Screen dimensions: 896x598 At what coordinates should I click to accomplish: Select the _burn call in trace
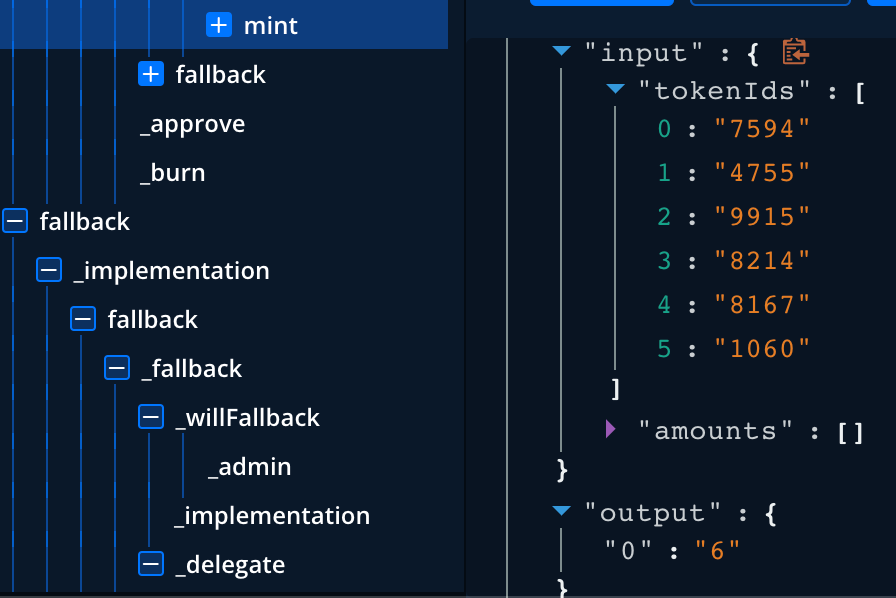pyautogui.click(x=172, y=173)
